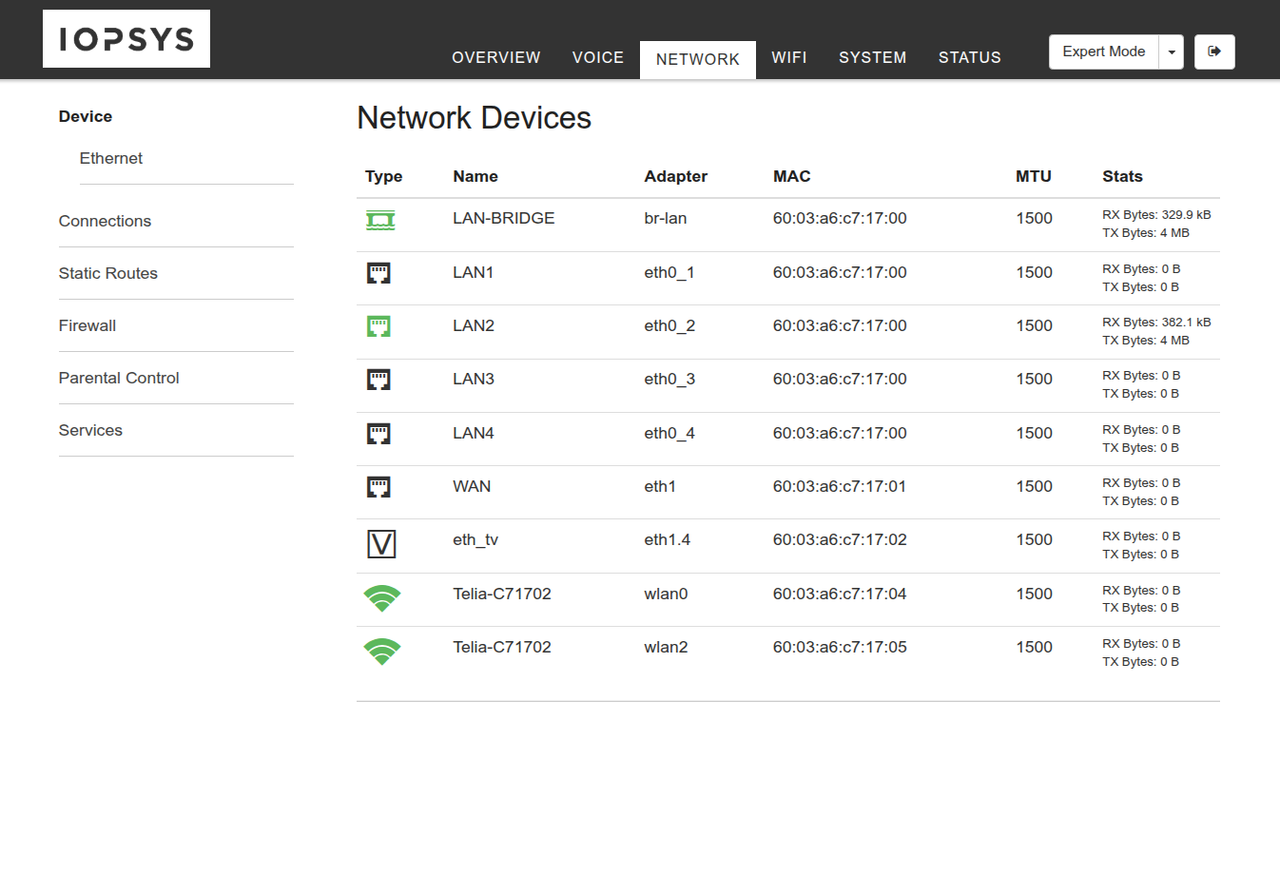Screen dimensions: 1280x879
Task: Click MAC address 60:03:a6:c7:17:05
Action: (x=840, y=647)
